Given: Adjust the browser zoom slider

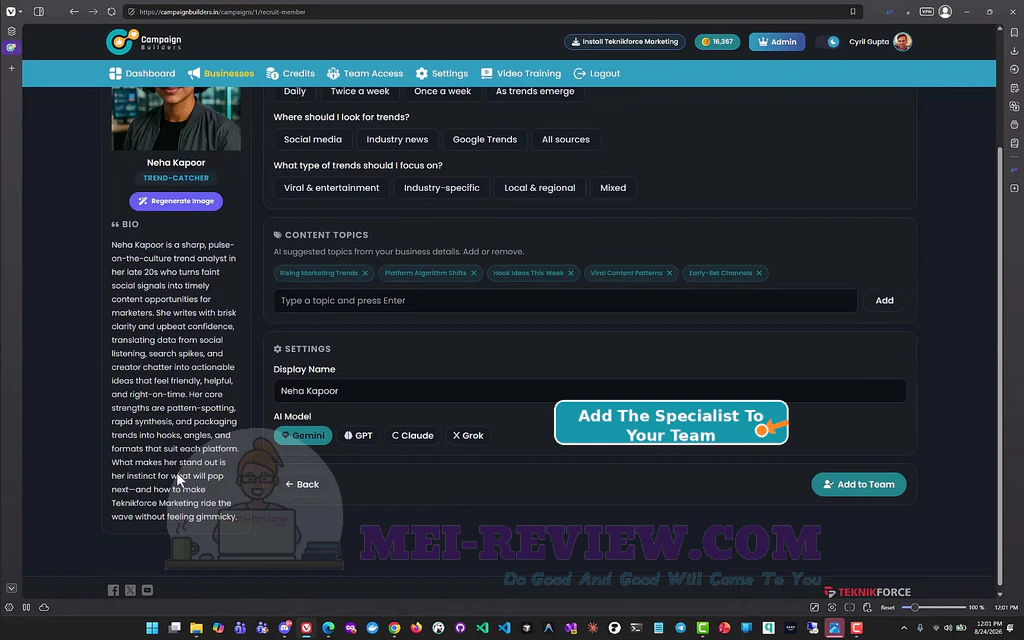Looking at the screenshot, I should (933, 607).
